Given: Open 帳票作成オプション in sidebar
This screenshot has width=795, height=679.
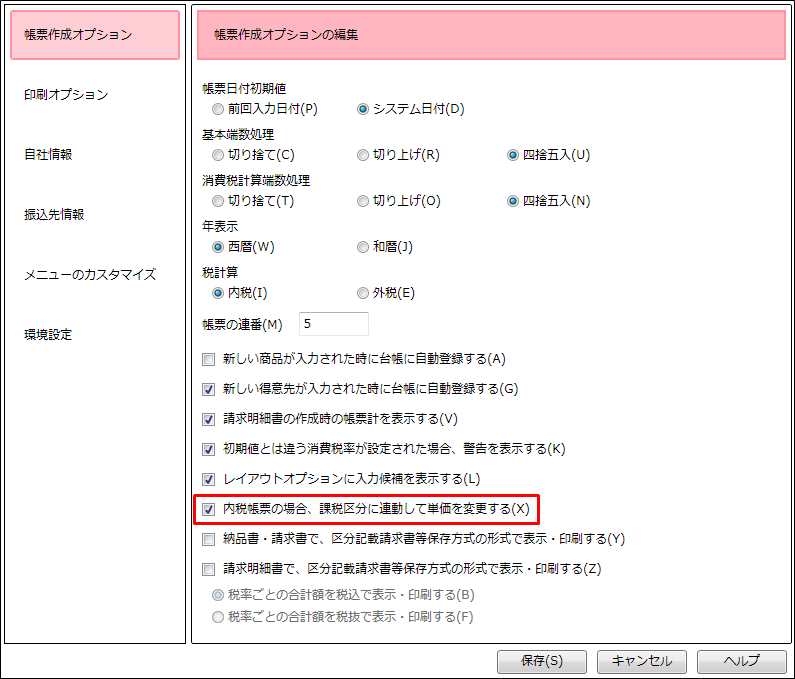Looking at the screenshot, I should point(95,35).
